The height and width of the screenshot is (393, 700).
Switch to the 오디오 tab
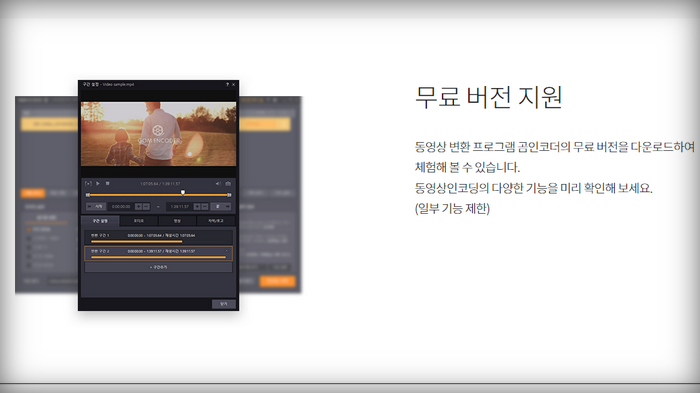(x=139, y=221)
